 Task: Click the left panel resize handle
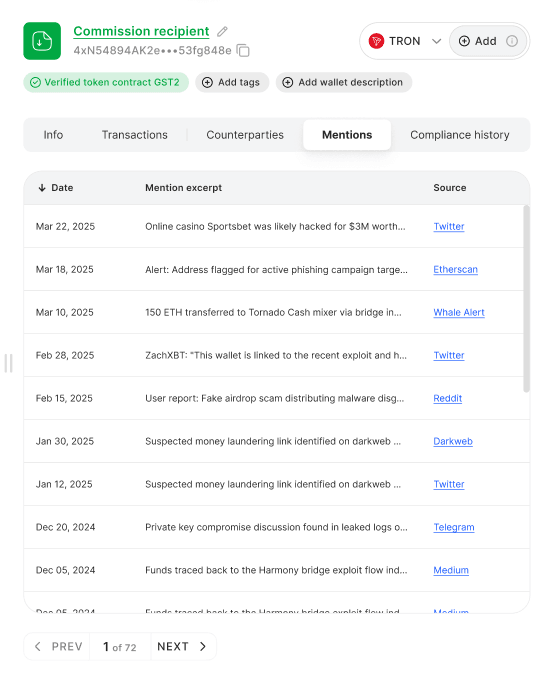click(8, 363)
